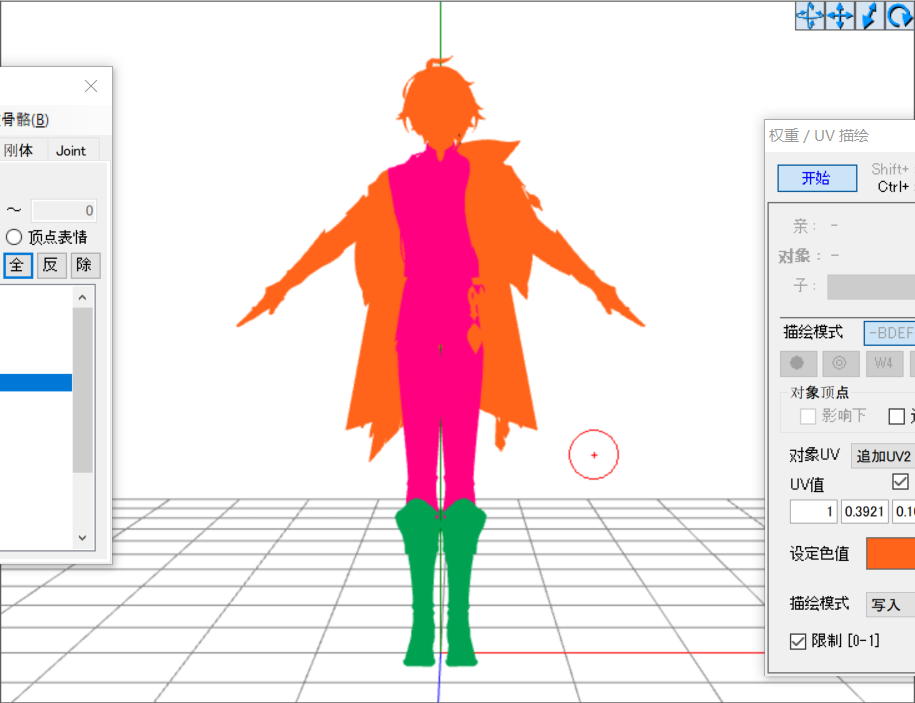Click the UV value field showing 0.3921

click(865, 512)
